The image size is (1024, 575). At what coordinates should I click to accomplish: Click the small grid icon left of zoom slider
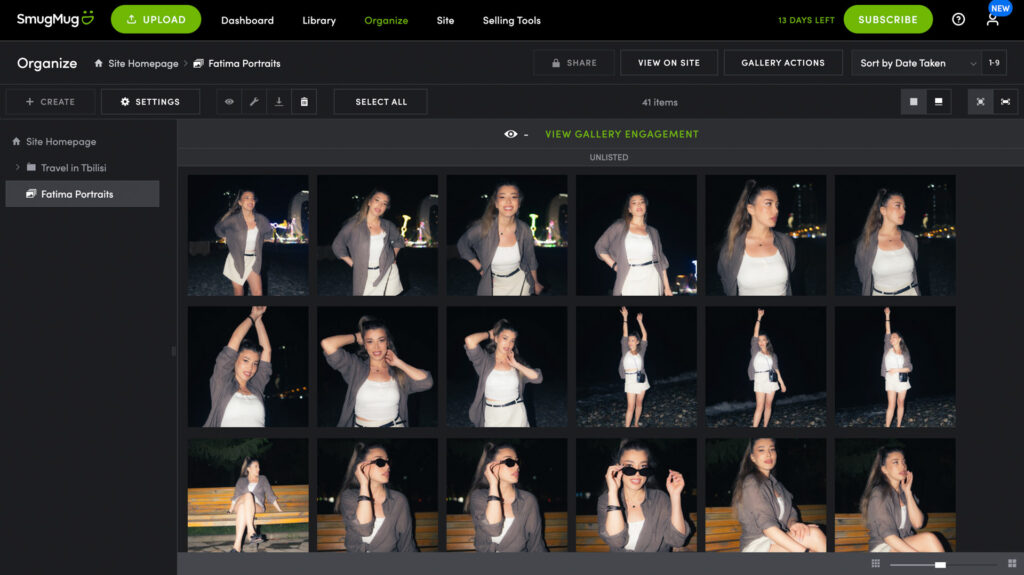point(876,563)
